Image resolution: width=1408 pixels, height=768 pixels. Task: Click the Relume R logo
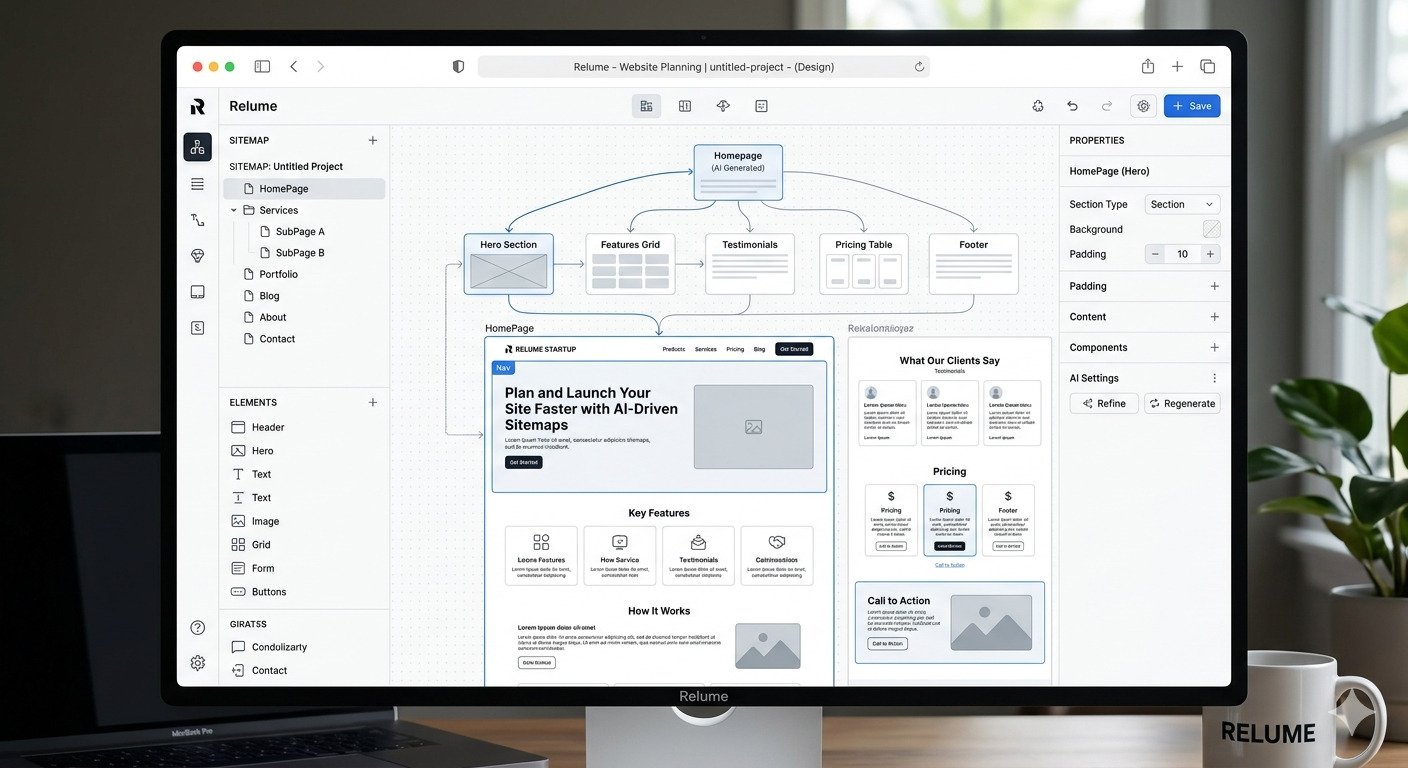[197, 107]
